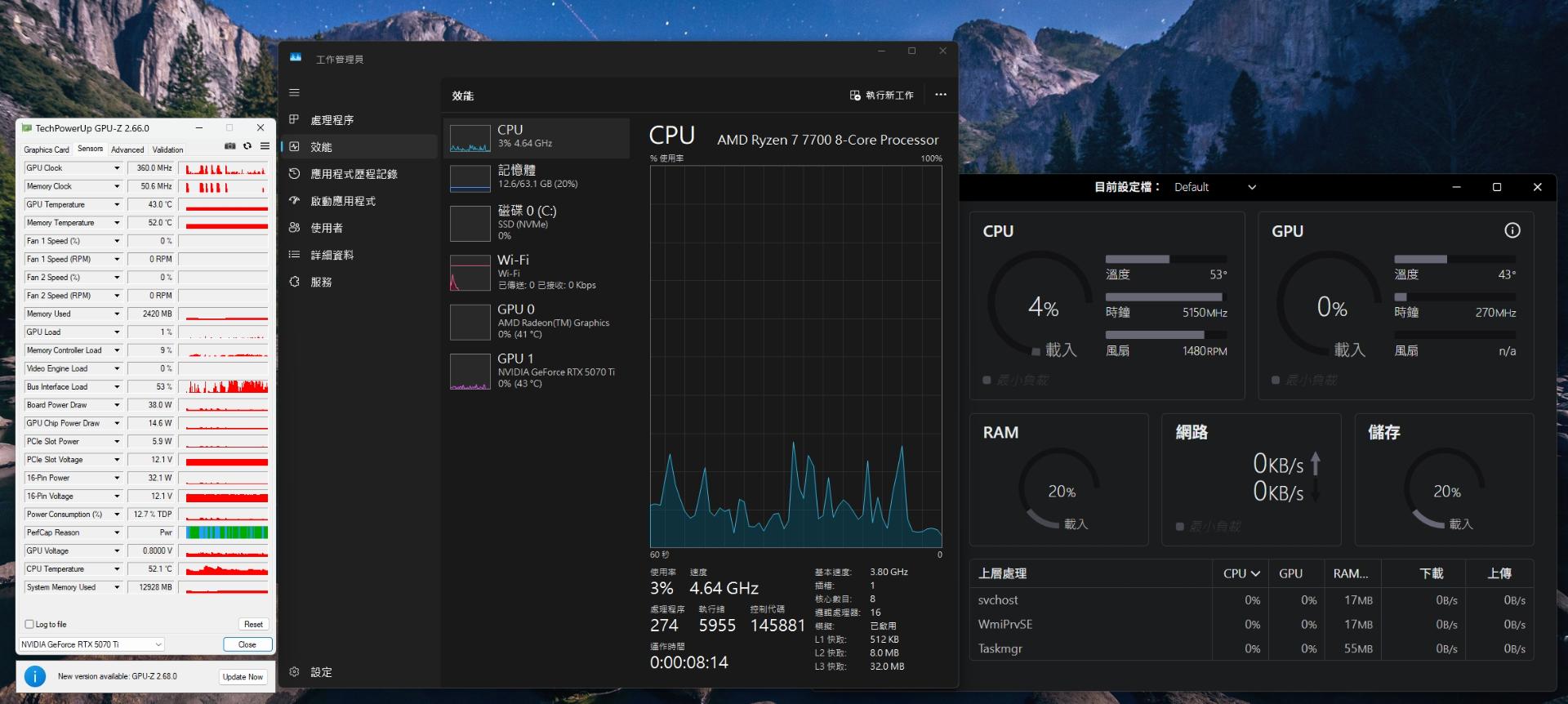Enable the Log to file checkbox
The width and height of the screenshot is (1568, 704).
[x=30, y=624]
